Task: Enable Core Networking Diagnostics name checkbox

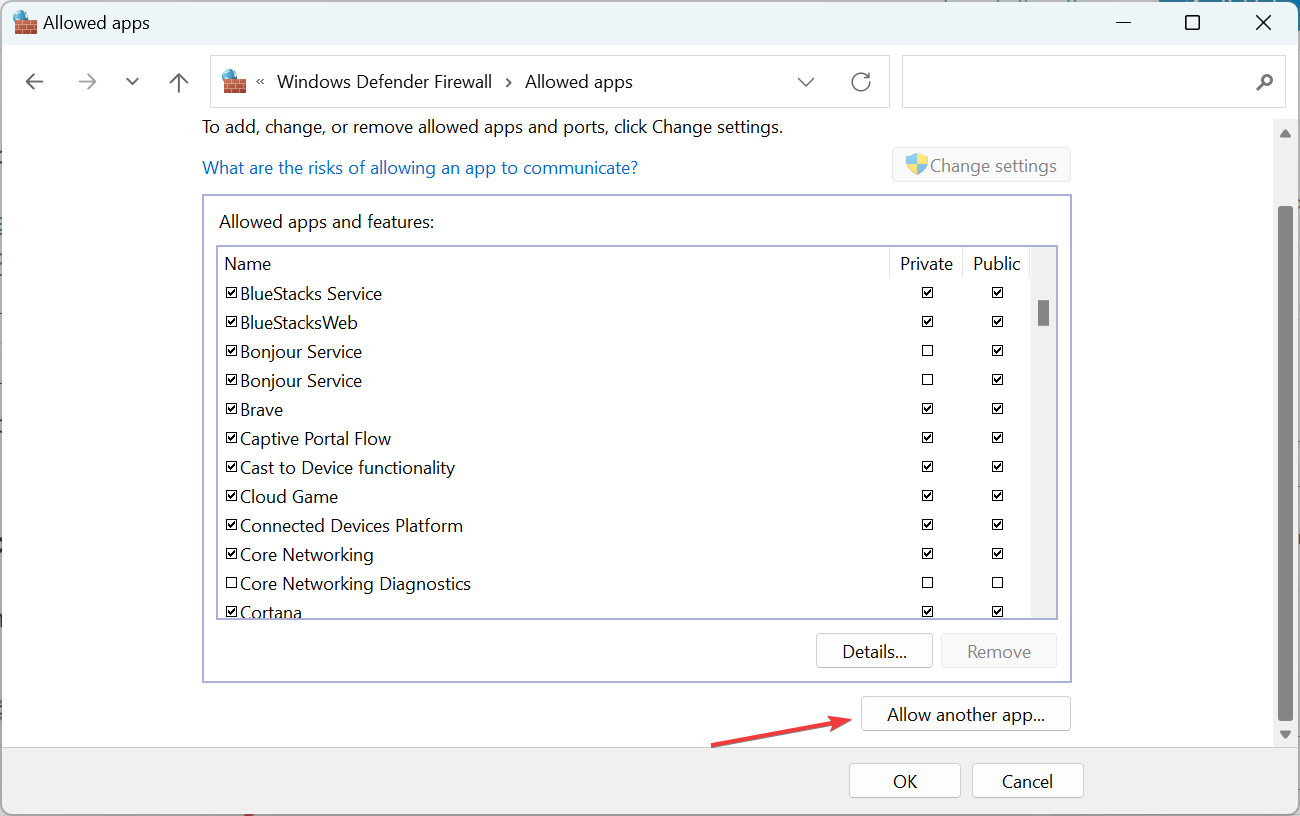Action: pyautogui.click(x=232, y=583)
